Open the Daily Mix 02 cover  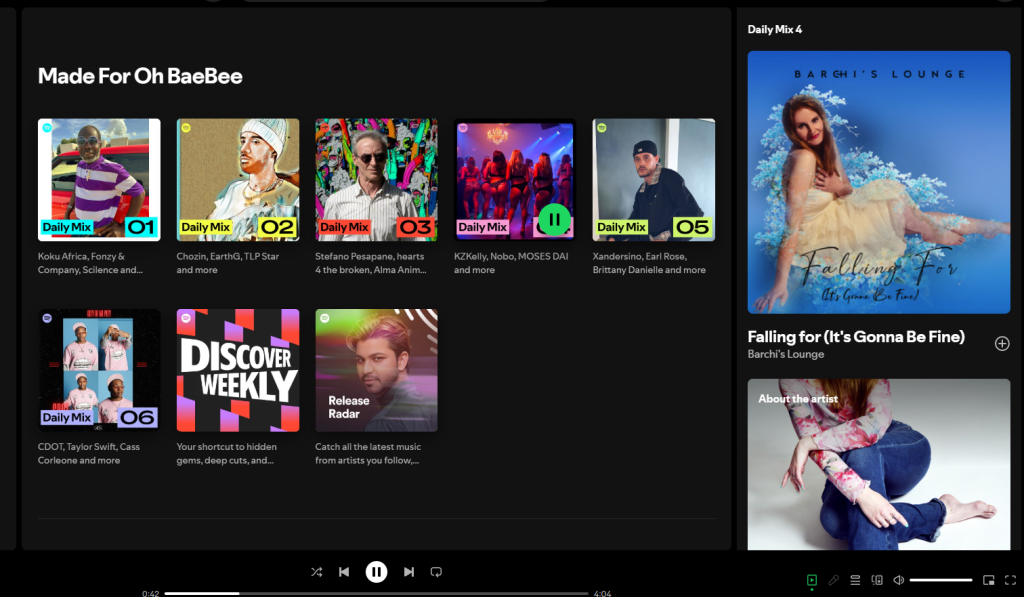[238, 180]
